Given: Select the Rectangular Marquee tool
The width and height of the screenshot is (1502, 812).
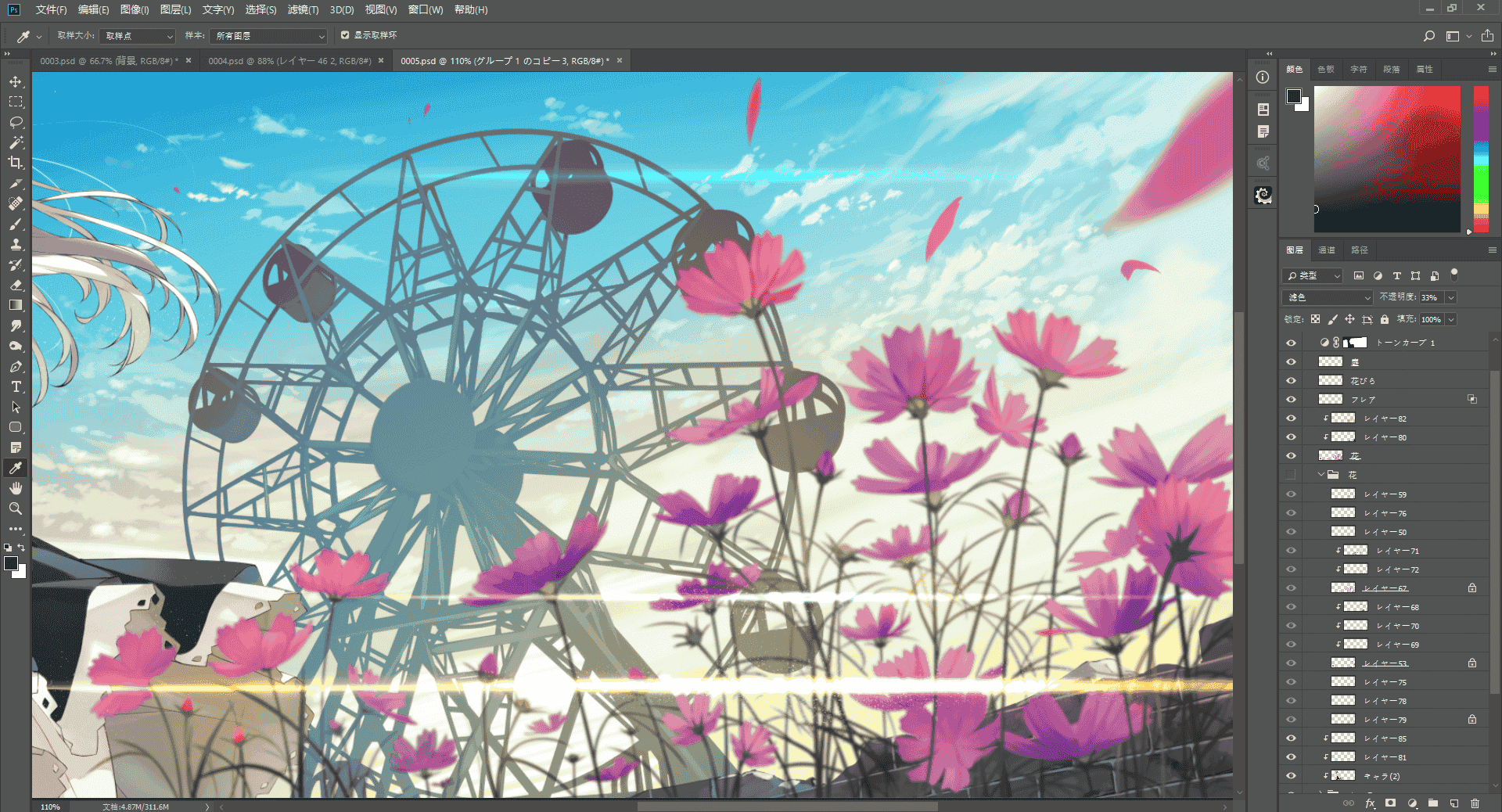Looking at the screenshot, I should (16, 102).
